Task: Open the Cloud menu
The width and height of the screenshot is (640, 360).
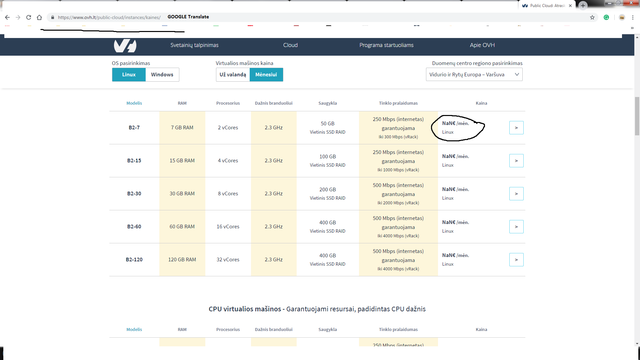Action: [x=290, y=45]
